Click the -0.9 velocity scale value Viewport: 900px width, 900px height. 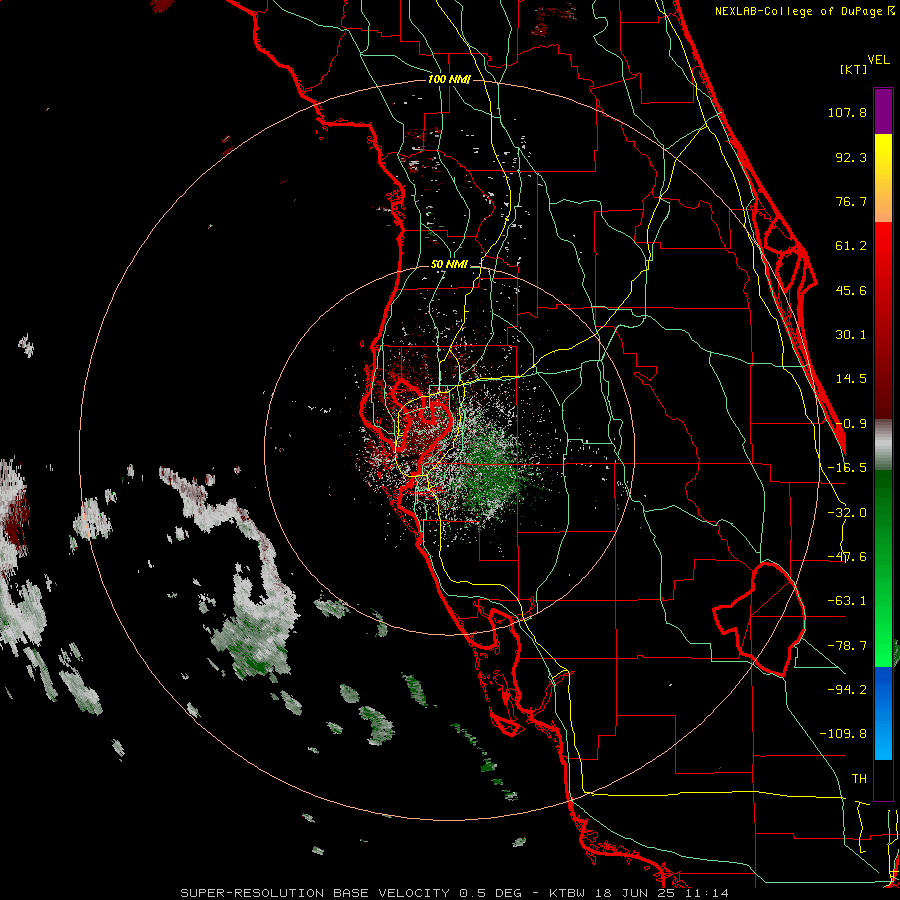click(851, 424)
